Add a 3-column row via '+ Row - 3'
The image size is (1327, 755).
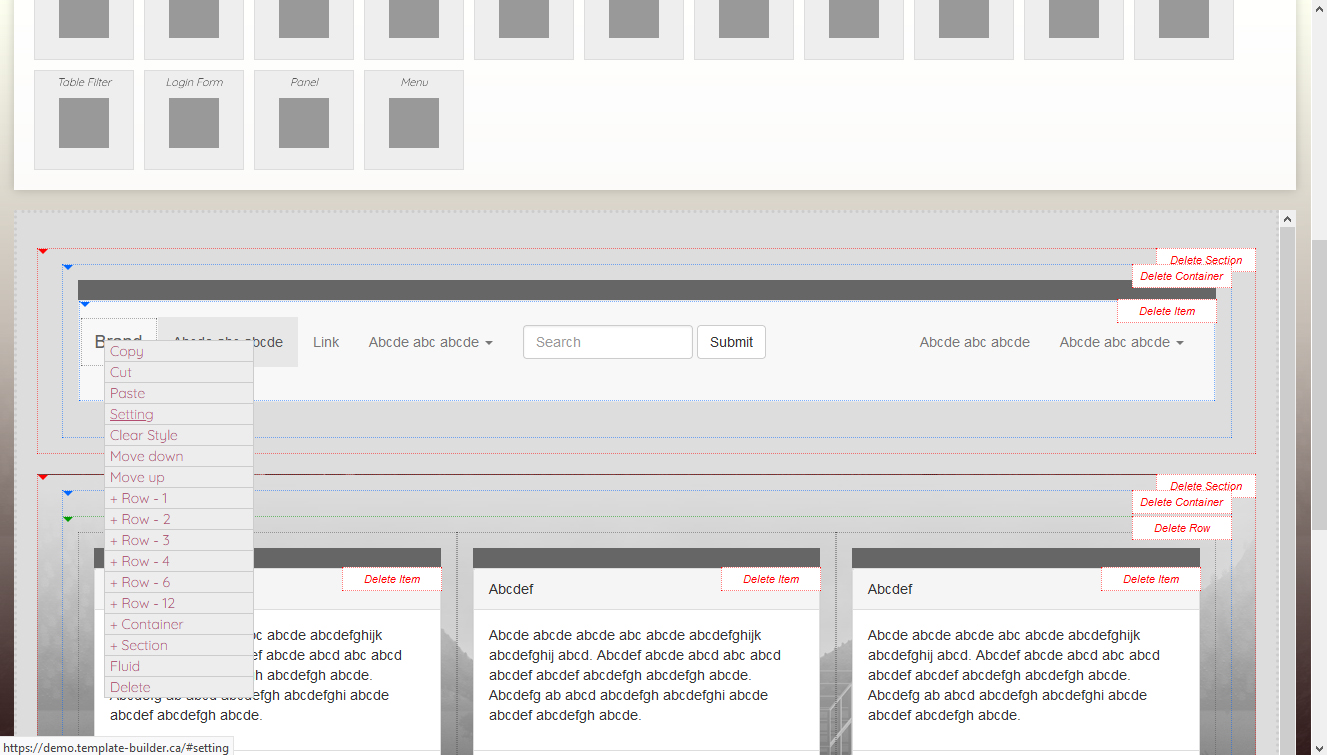[x=140, y=540]
